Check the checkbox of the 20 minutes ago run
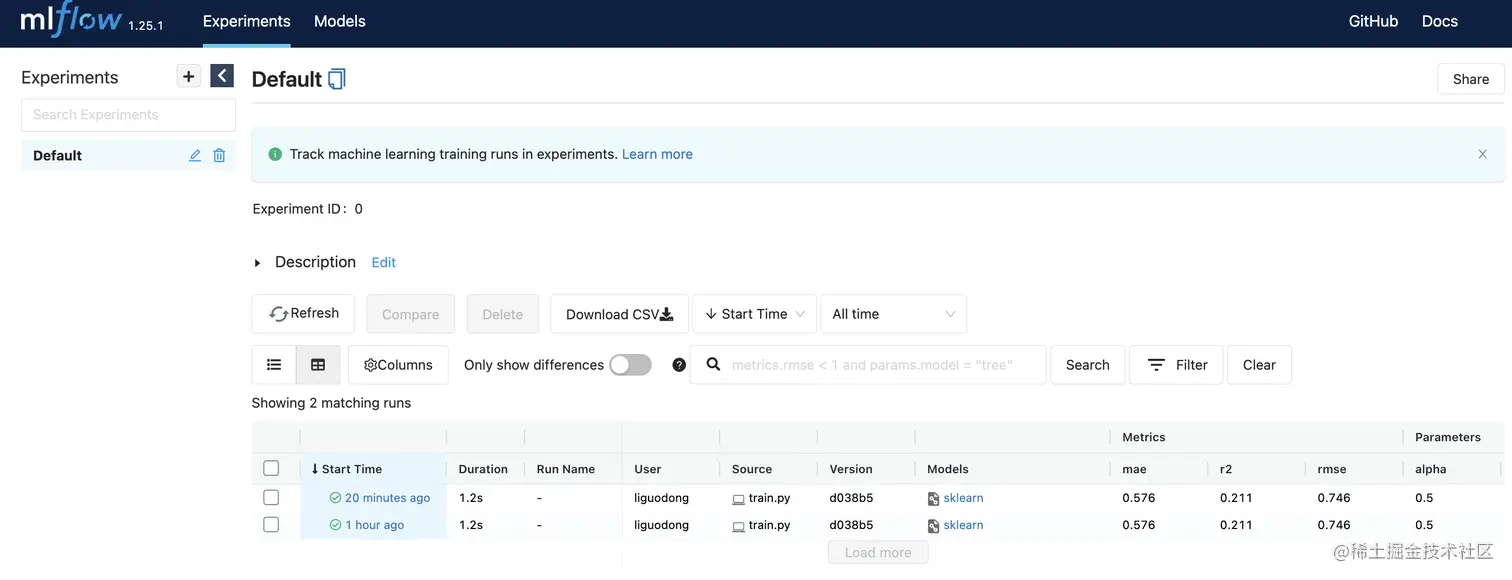Screen dimensions: 1512x580 [271, 497]
